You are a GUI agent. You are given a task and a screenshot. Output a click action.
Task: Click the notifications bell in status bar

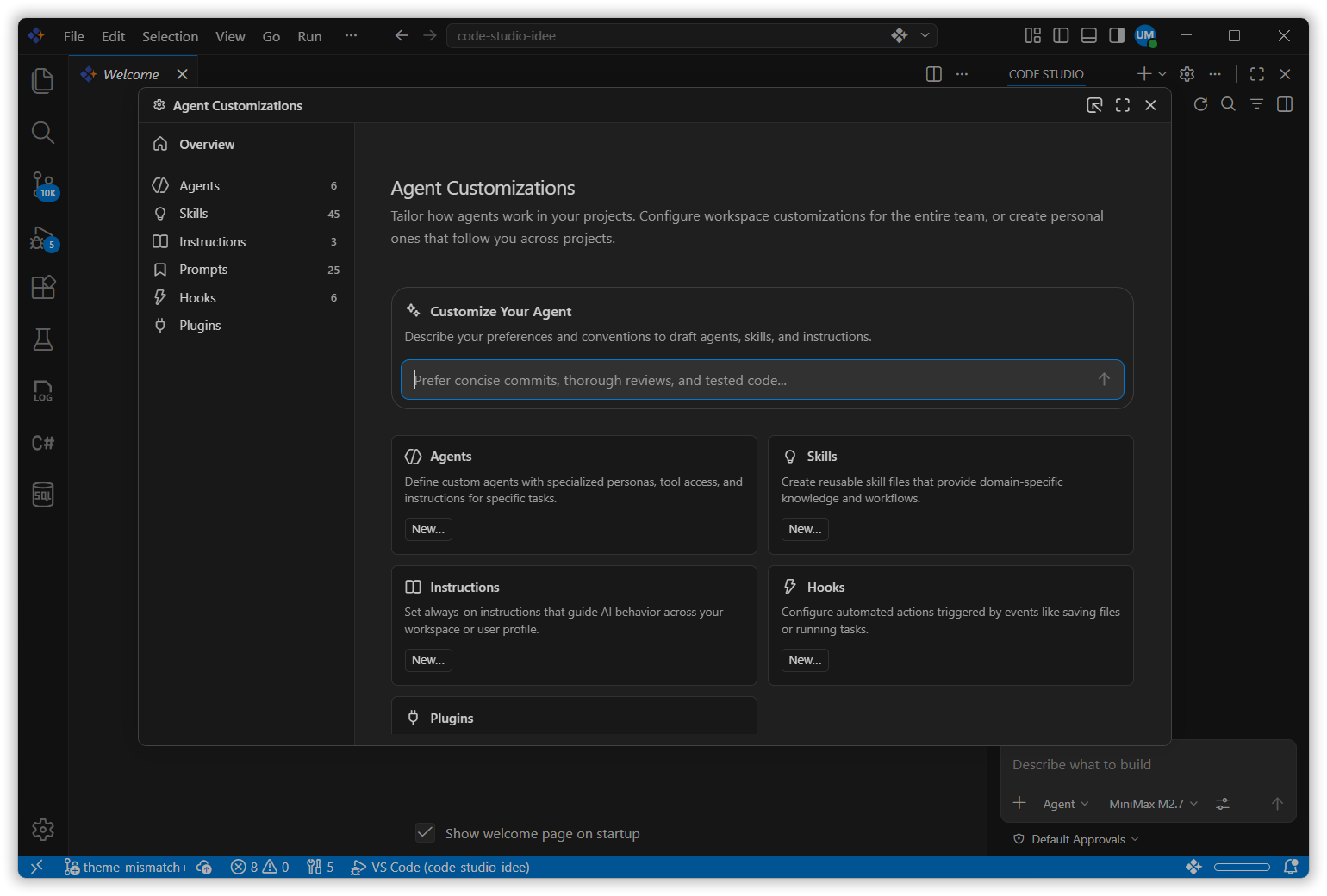pos(1291,867)
